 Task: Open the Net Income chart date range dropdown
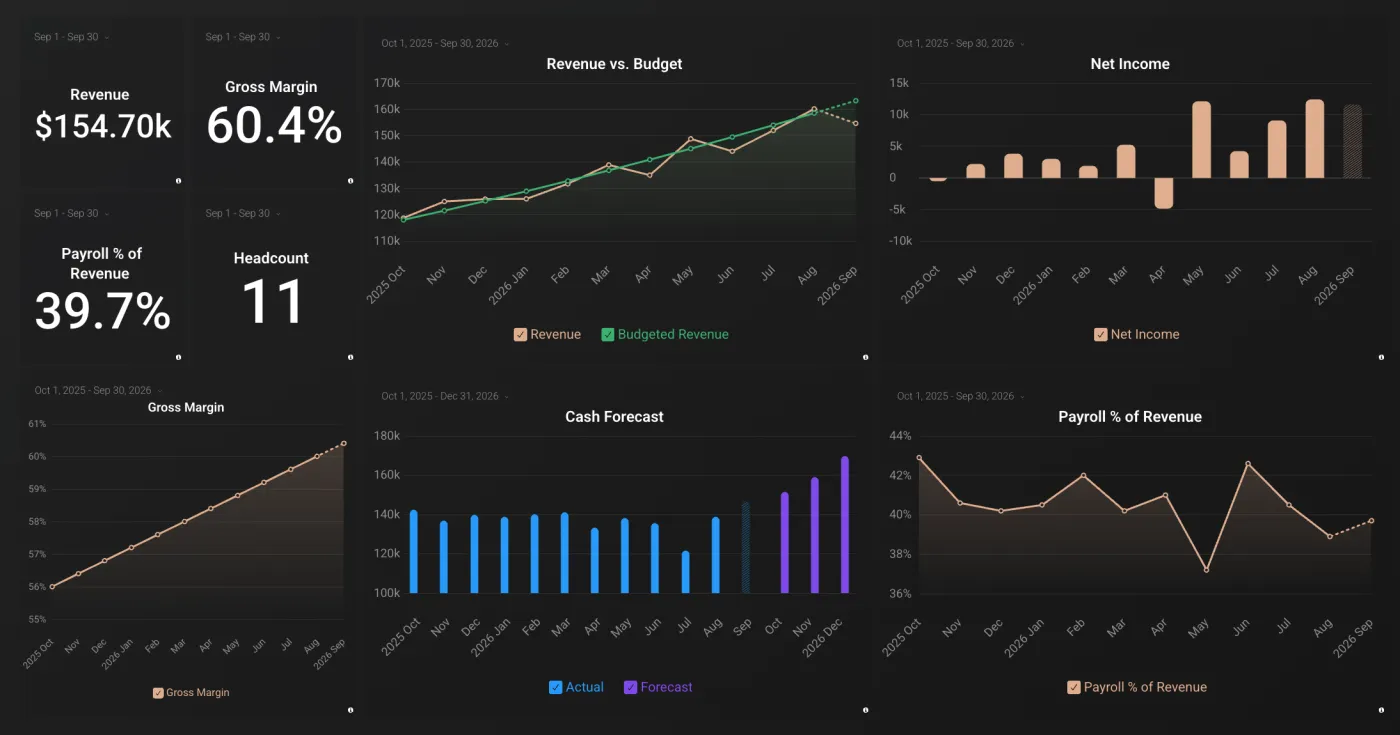pyautogui.click(x=961, y=43)
